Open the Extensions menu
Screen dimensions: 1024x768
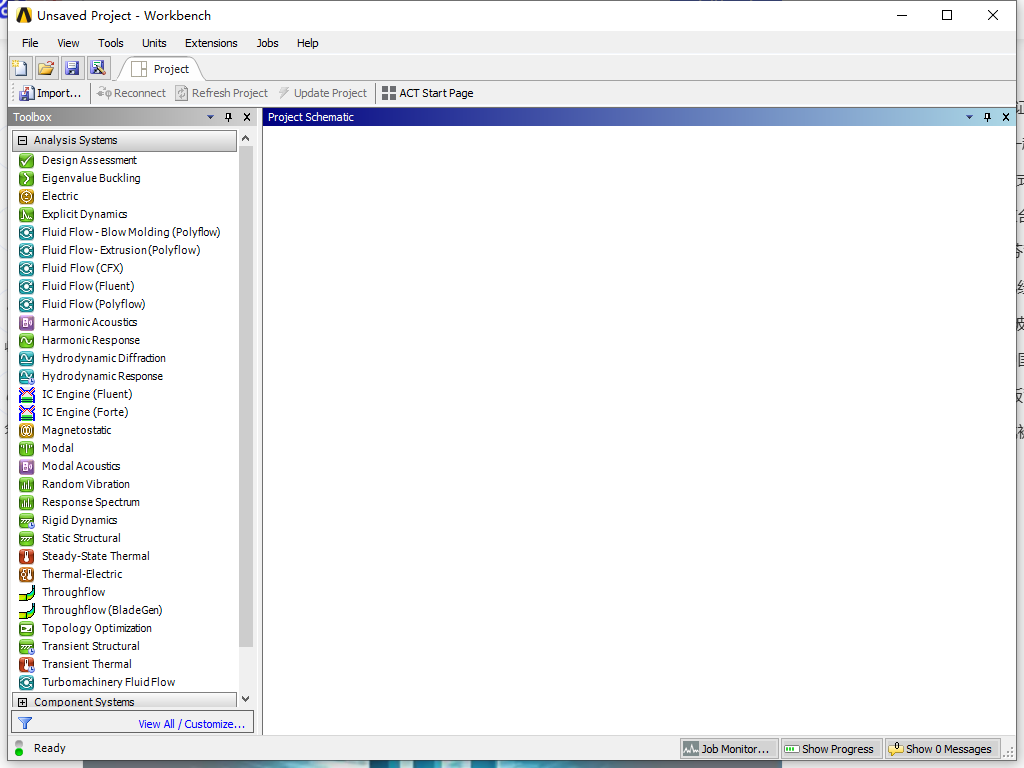[x=211, y=43]
